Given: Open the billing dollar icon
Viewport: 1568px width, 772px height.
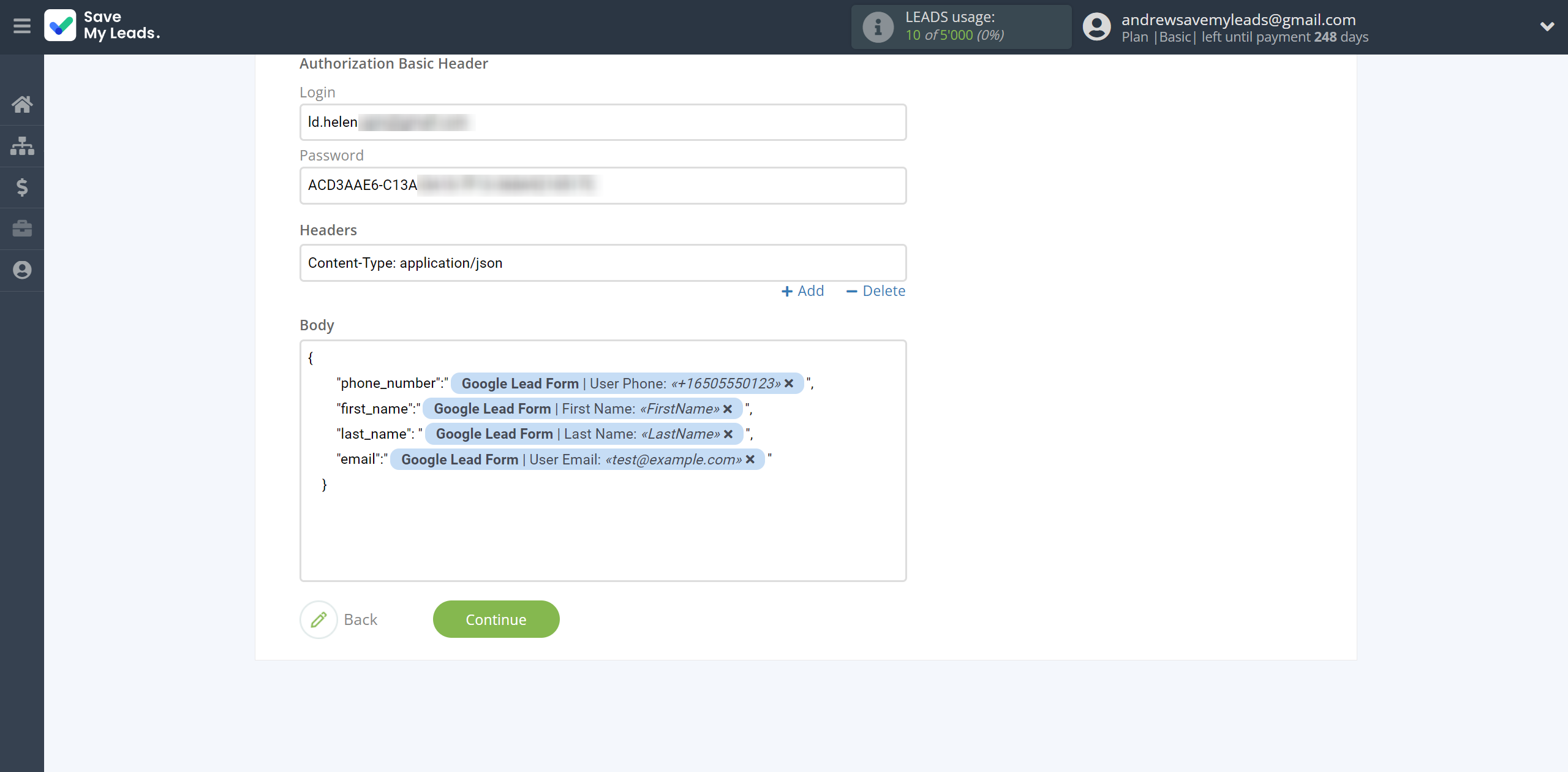Looking at the screenshot, I should [22, 187].
